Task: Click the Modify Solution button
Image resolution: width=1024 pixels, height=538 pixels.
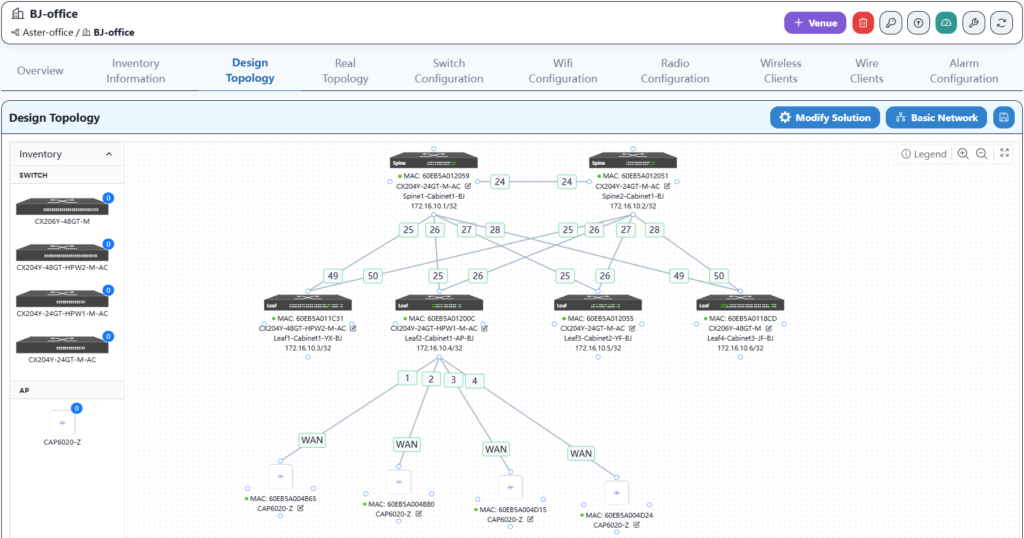Action: click(x=825, y=117)
